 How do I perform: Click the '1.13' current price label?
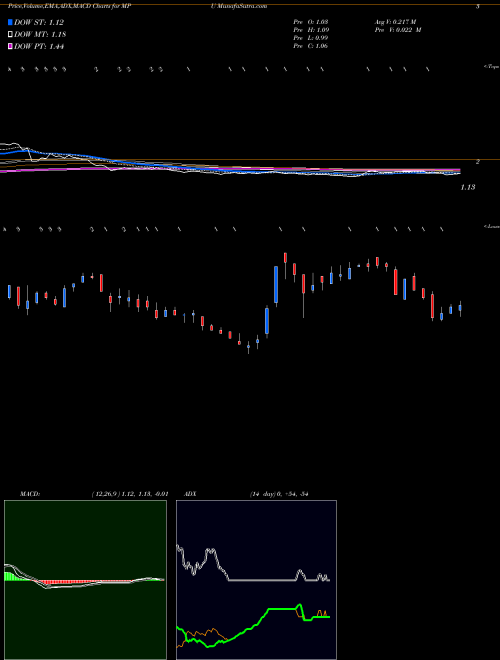click(x=468, y=187)
